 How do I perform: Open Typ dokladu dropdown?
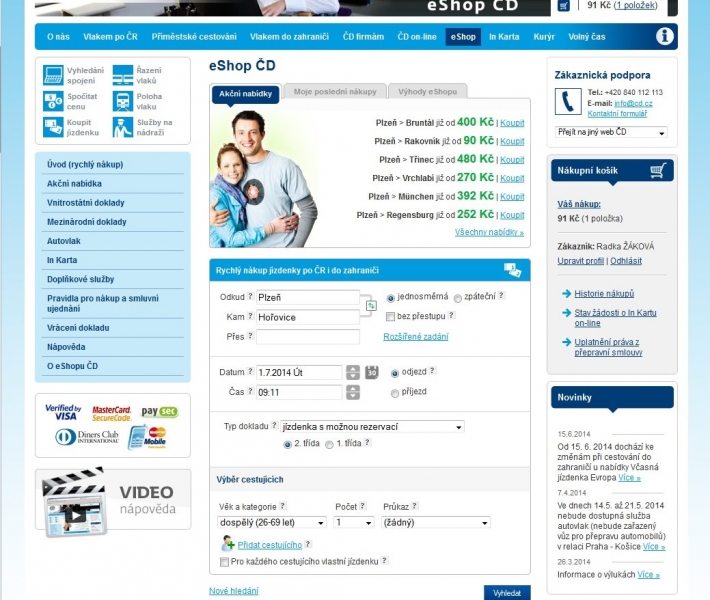[x=372, y=427]
